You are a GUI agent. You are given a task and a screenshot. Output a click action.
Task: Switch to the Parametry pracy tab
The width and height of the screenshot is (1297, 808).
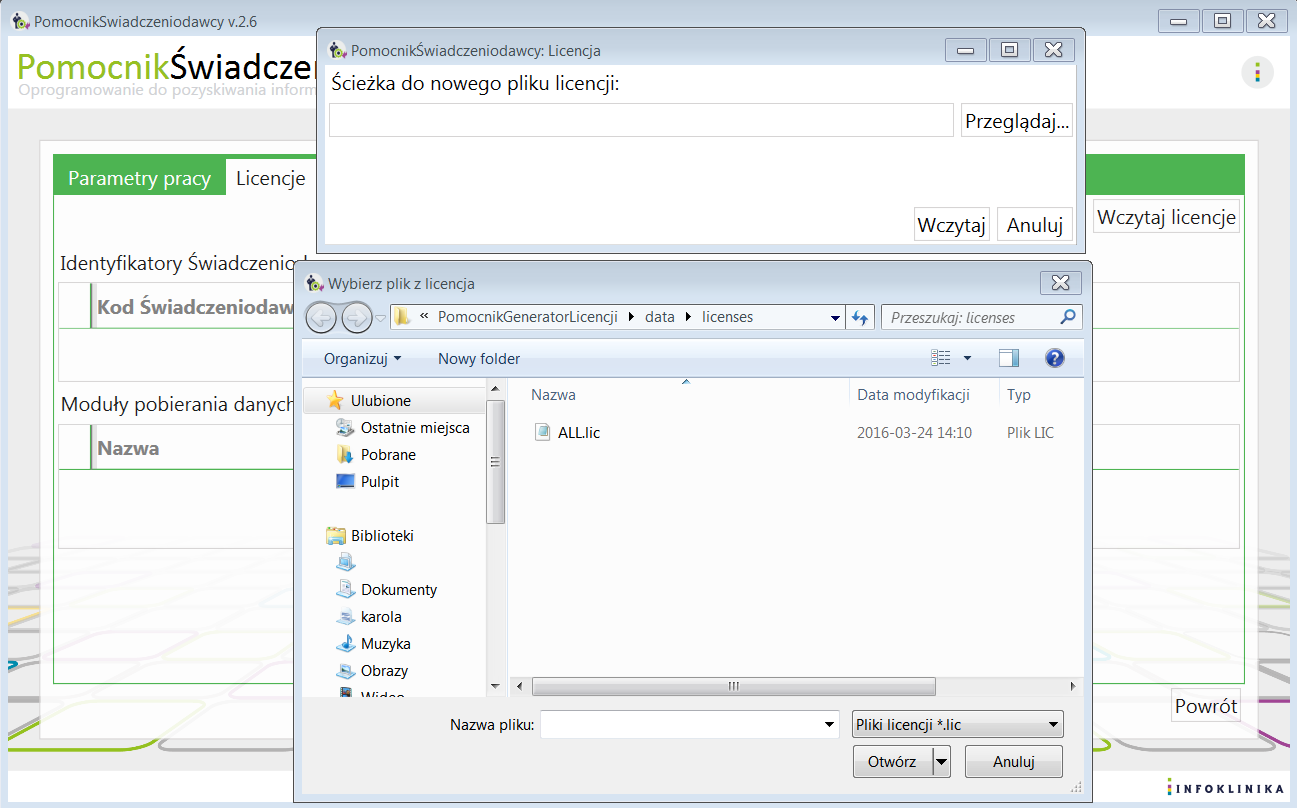[x=139, y=179]
